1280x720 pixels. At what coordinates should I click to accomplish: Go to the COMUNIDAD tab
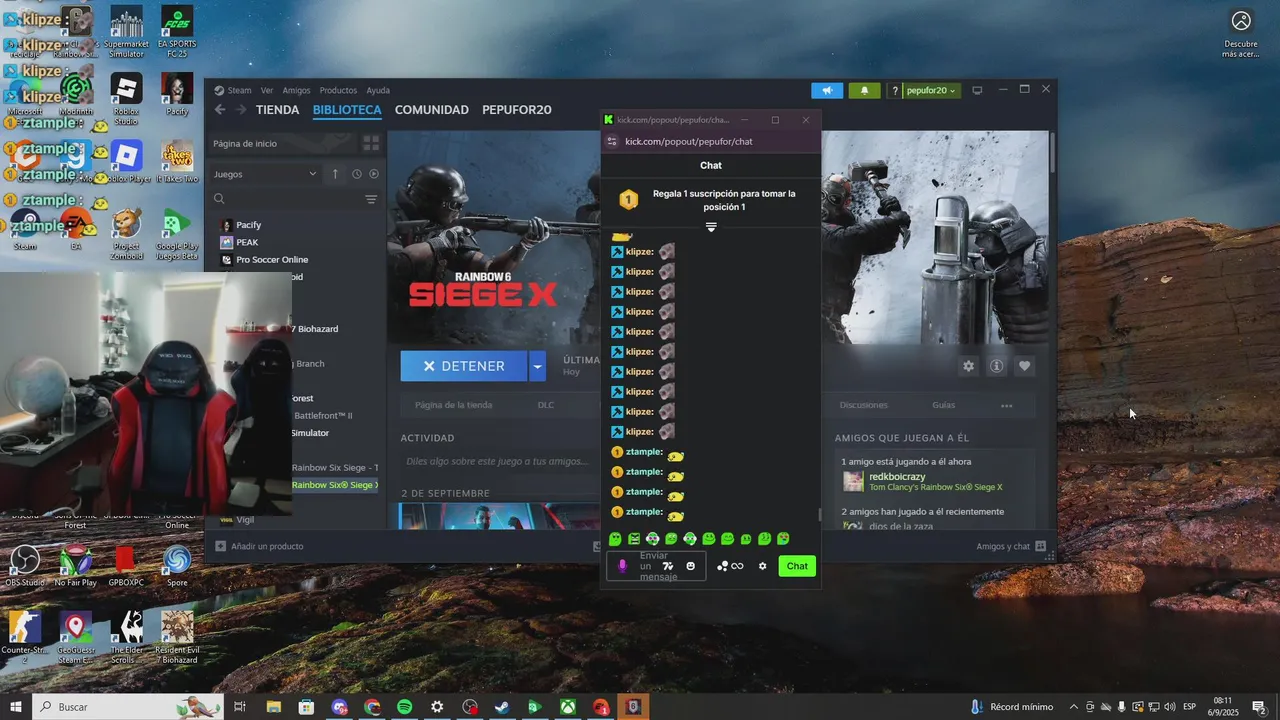tap(432, 110)
